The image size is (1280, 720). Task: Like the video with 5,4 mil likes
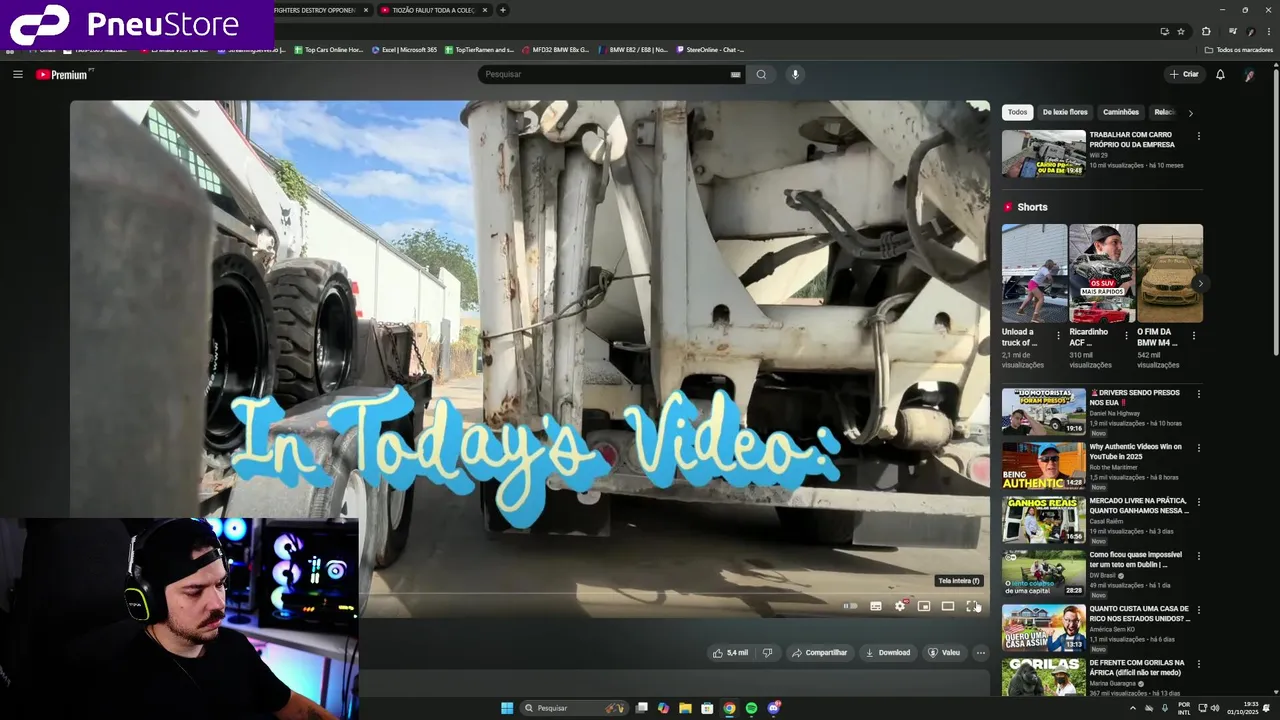(x=731, y=653)
